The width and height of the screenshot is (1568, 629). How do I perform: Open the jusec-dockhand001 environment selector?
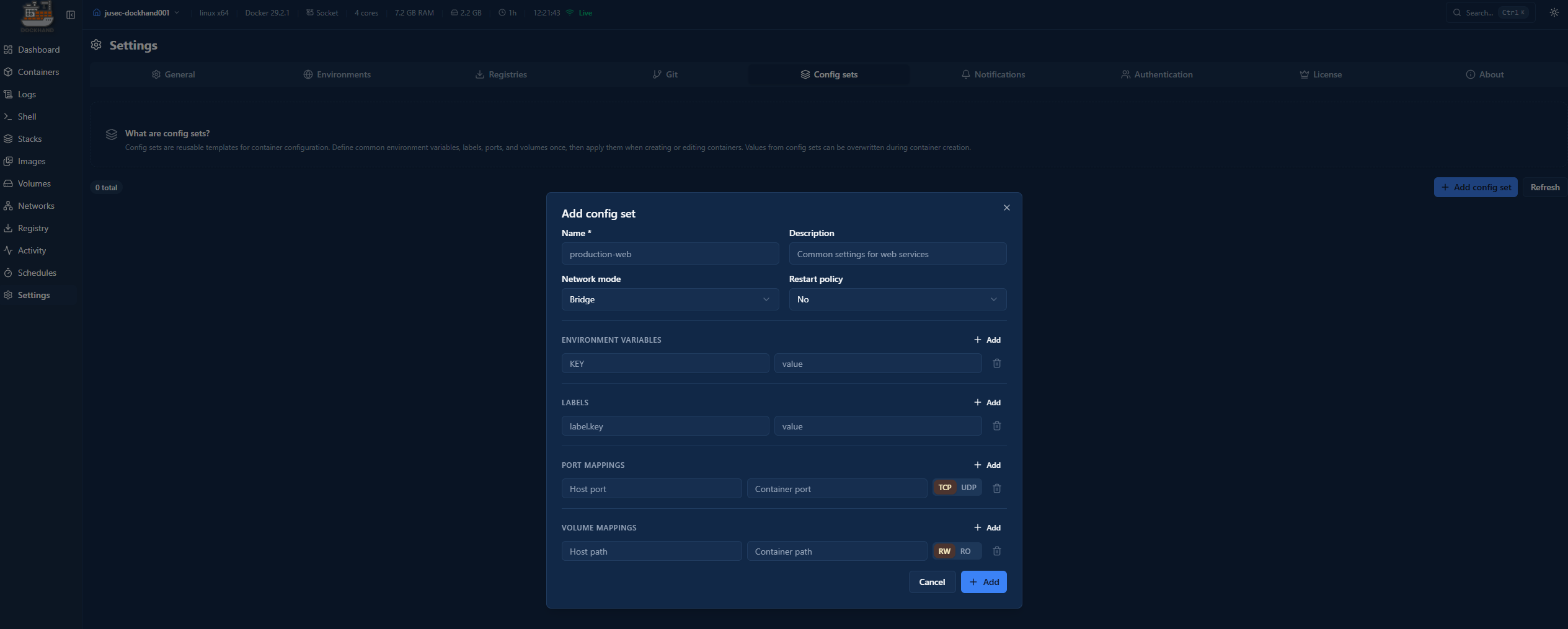[x=136, y=12]
